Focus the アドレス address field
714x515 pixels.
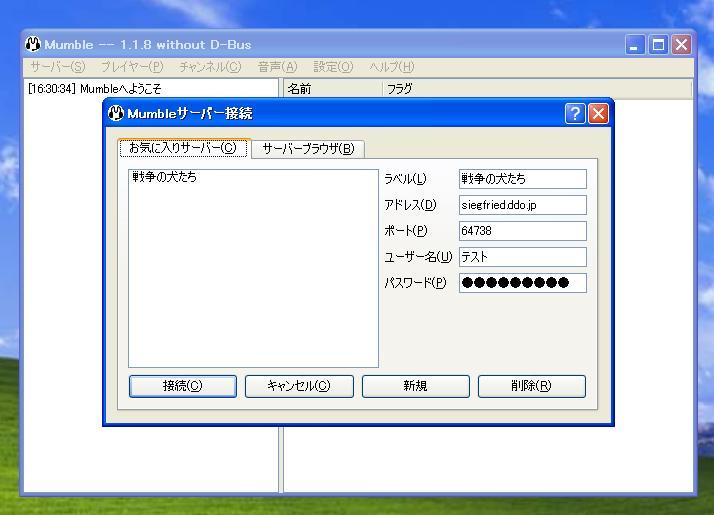coord(522,205)
